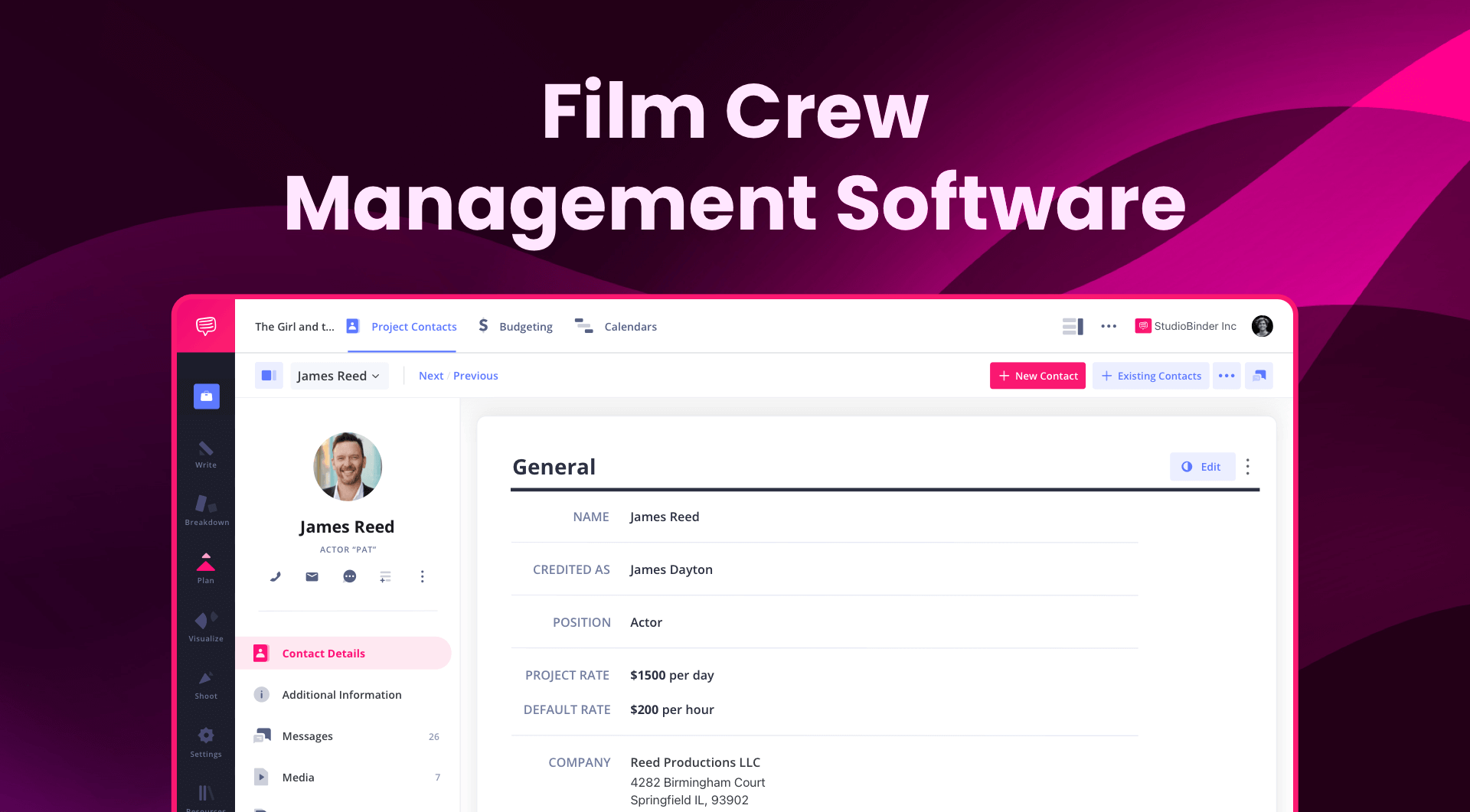Message James Reed with the chat bubble icon
Screen dimensions: 1470x812
click(x=349, y=576)
